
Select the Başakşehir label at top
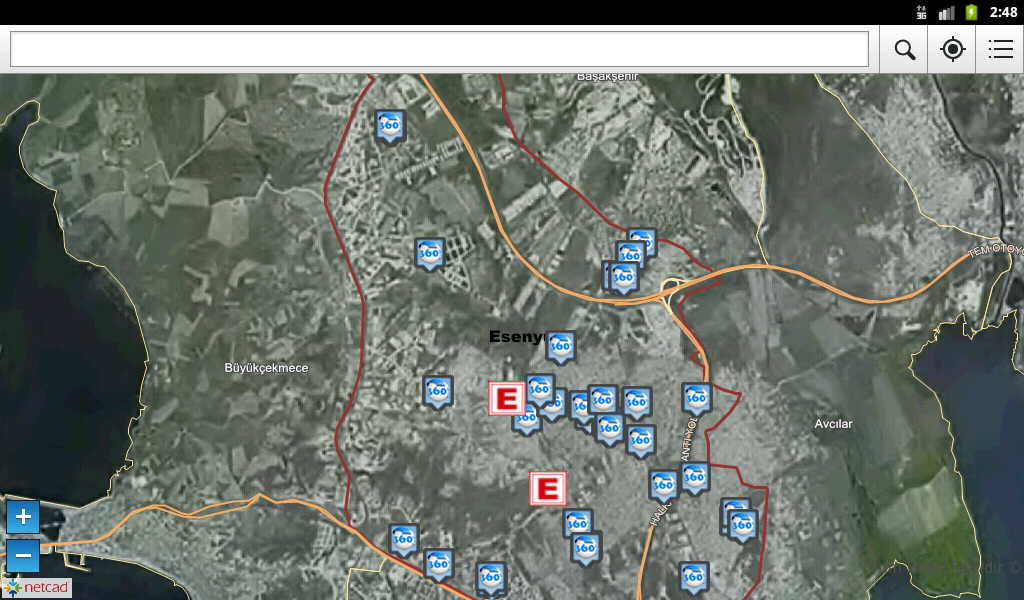[607, 77]
